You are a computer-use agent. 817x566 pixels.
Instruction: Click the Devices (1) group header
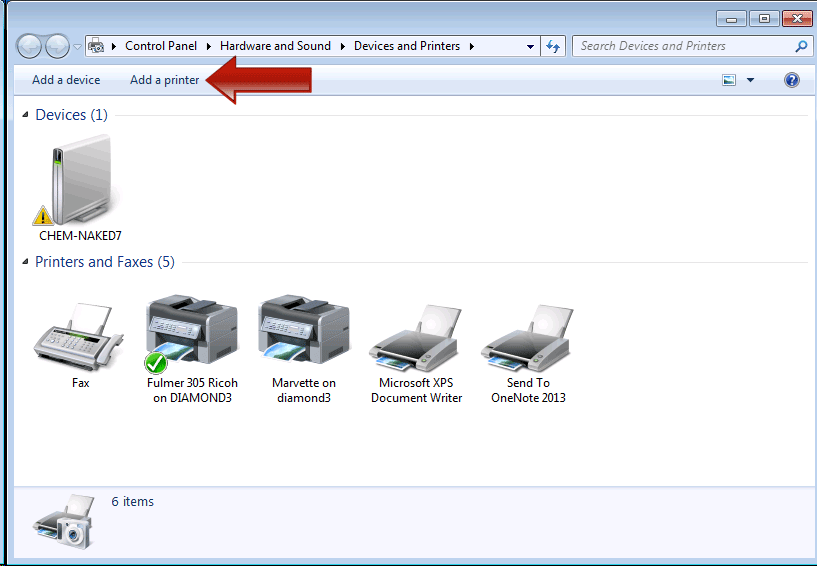point(71,115)
